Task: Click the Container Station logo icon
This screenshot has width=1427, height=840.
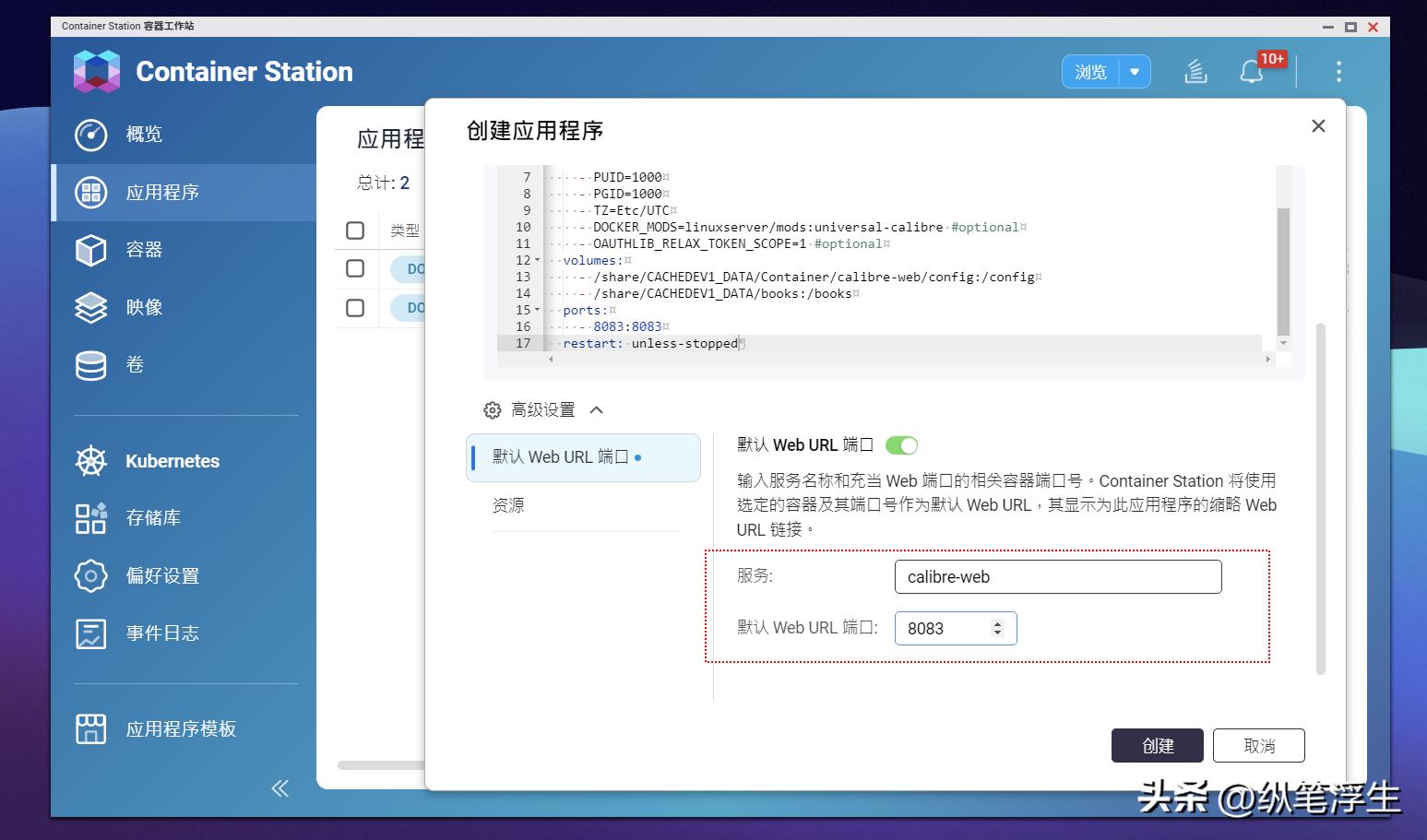Action: coord(97,71)
